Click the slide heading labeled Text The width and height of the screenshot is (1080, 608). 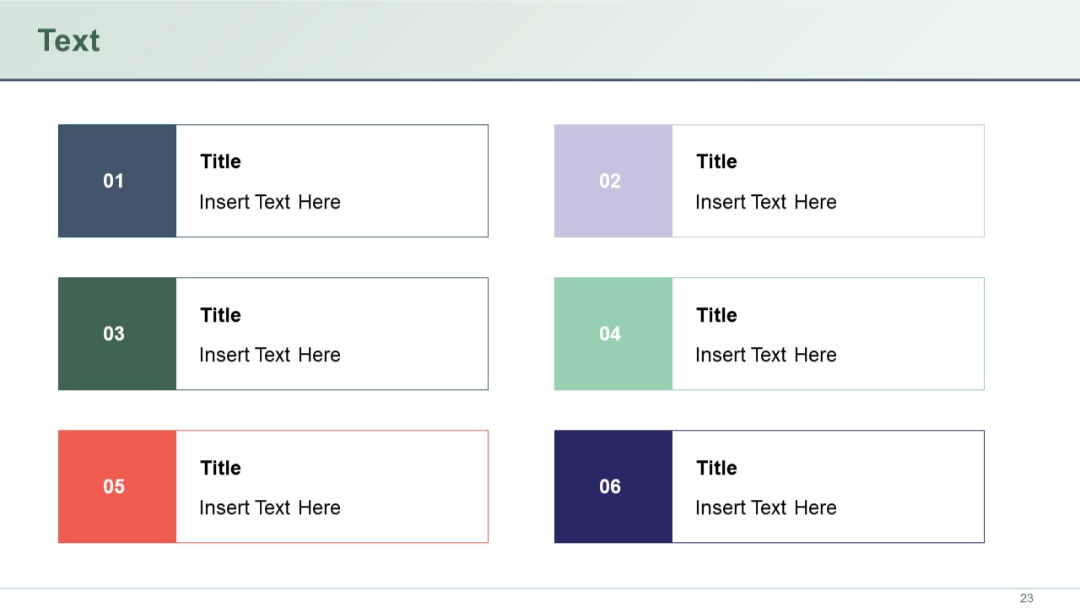pyautogui.click(x=68, y=40)
